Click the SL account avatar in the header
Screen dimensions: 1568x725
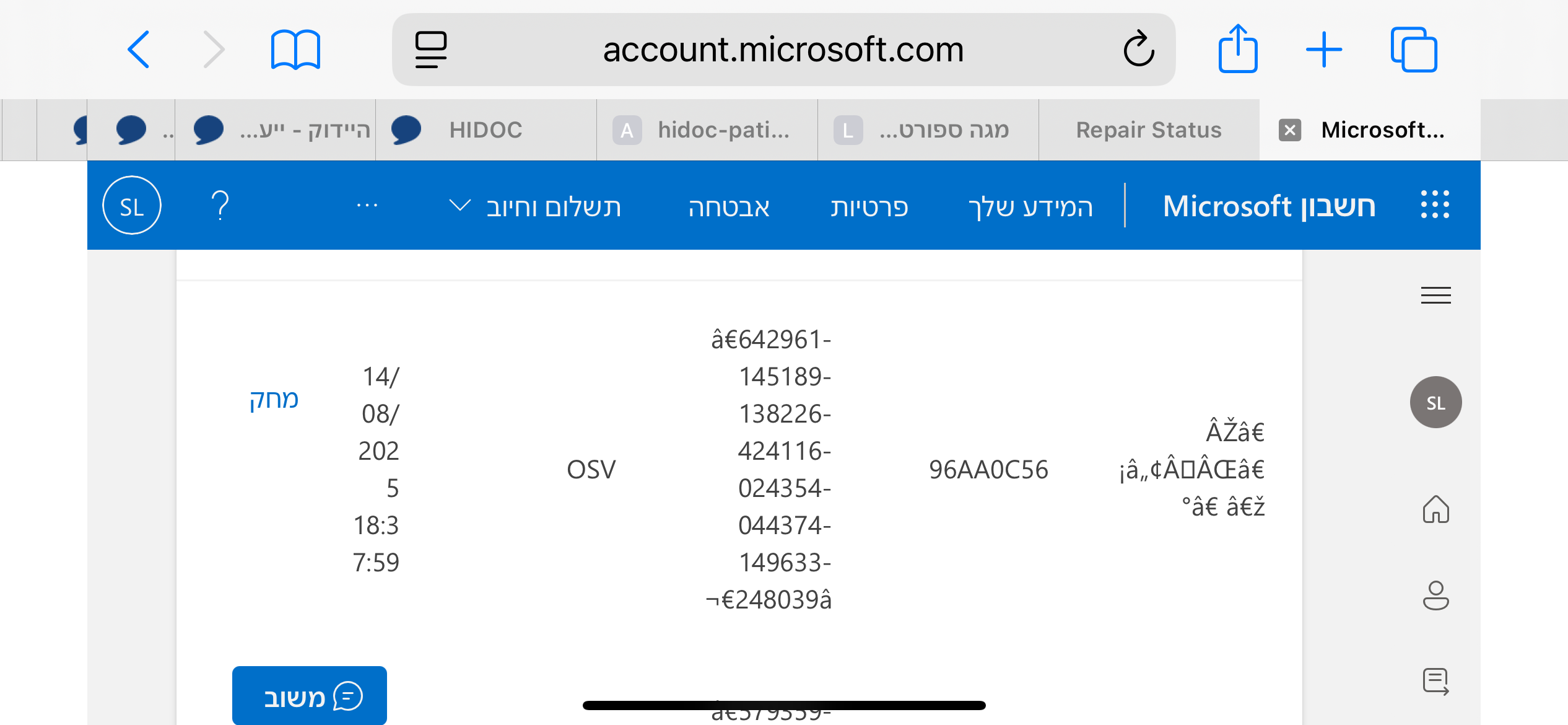131,204
